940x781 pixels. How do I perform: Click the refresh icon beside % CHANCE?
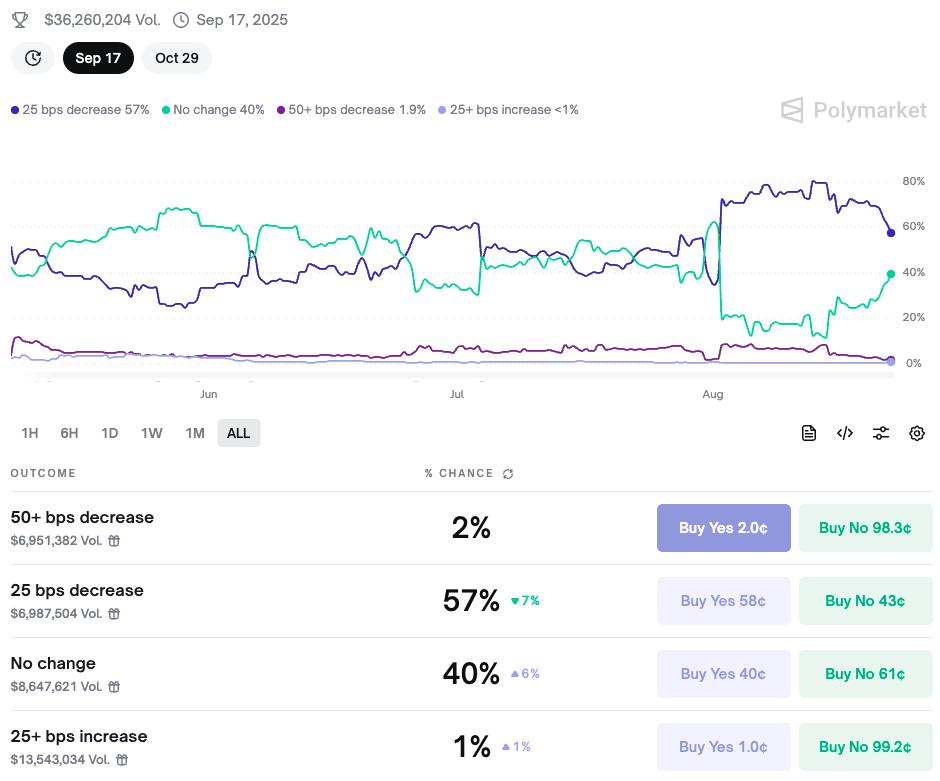[508, 474]
